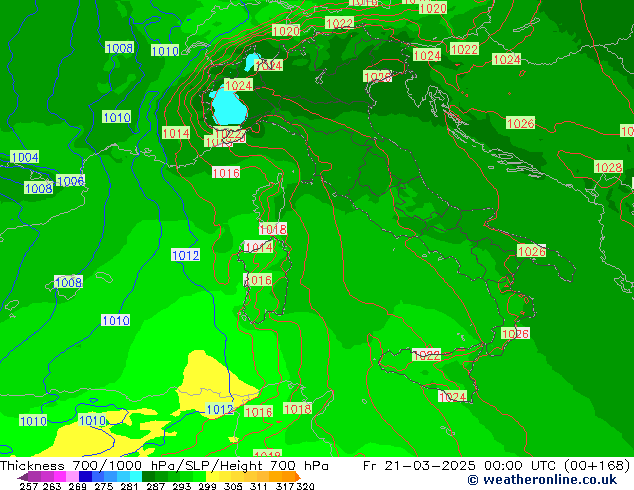Click the blue 1006 isobar label
This screenshot has height=490, width=634.
pos(70,181)
